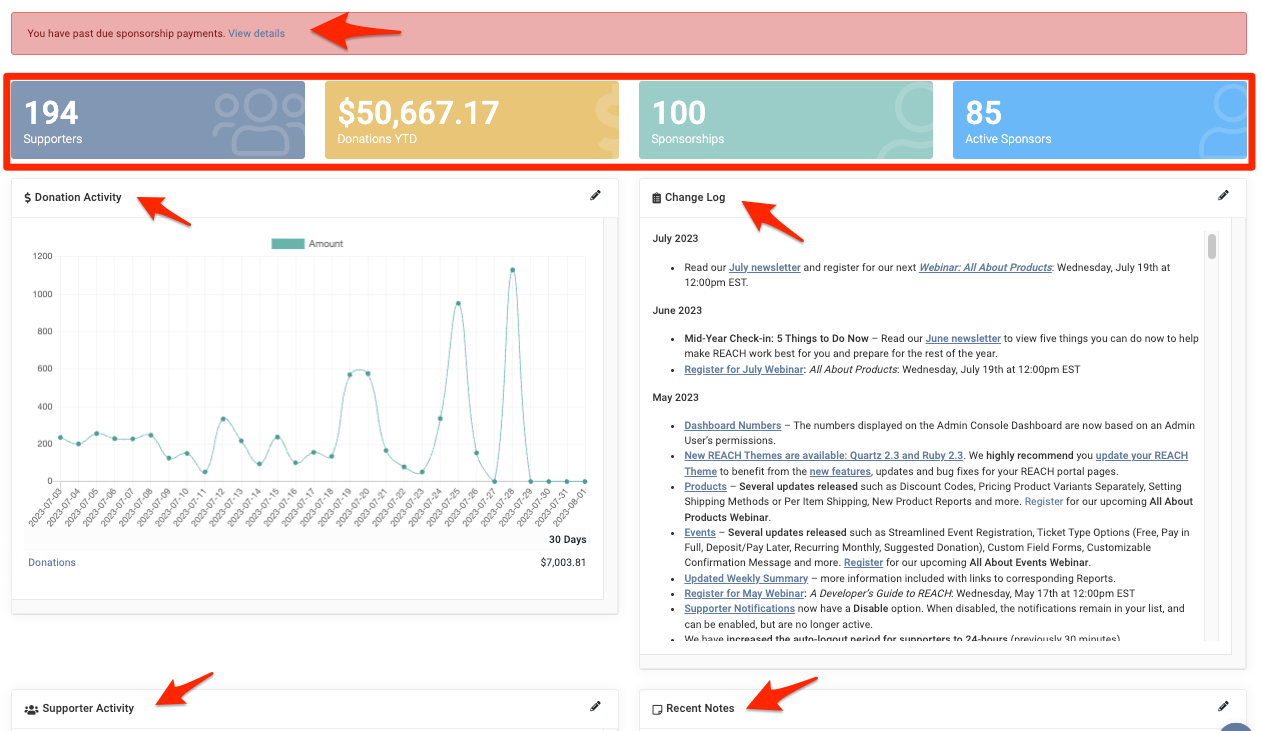Image resolution: width=1262 pixels, height=731 pixels.
Task: Click the 194 Supporters stat card
Action: 157,119
